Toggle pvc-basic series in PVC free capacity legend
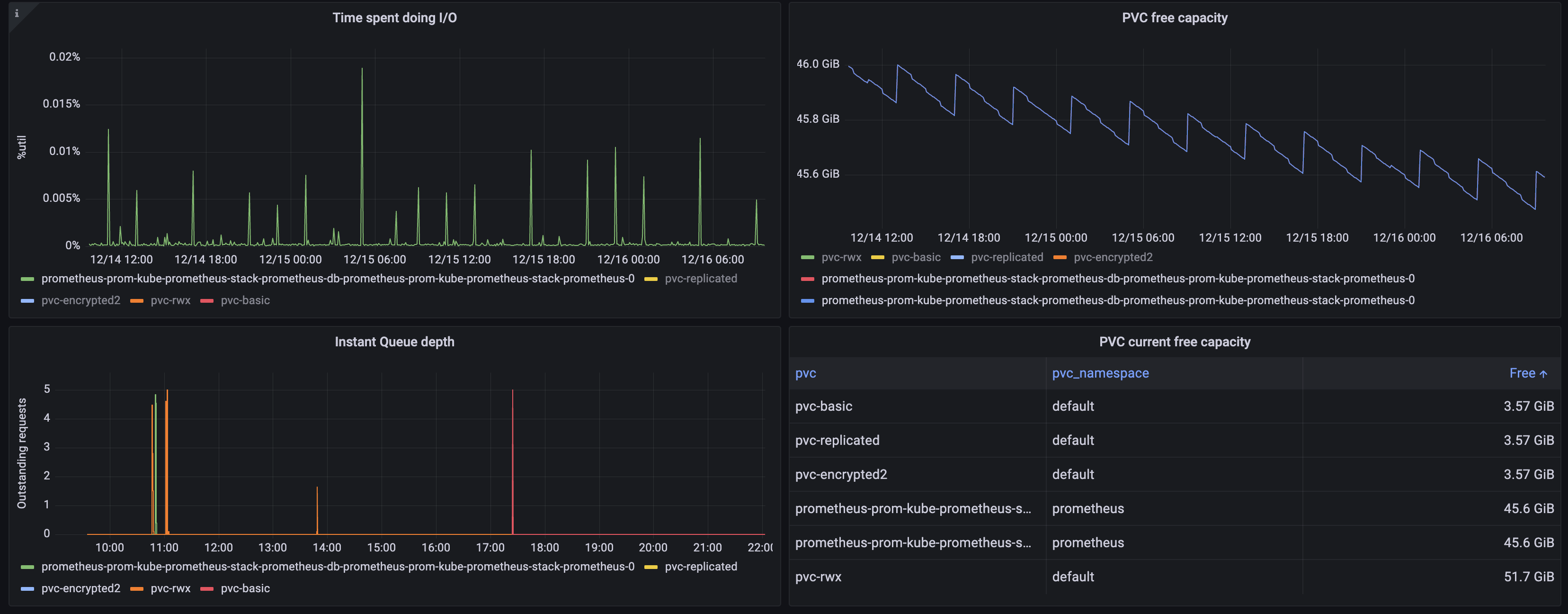The height and width of the screenshot is (614, 1568). coord(916,257)
